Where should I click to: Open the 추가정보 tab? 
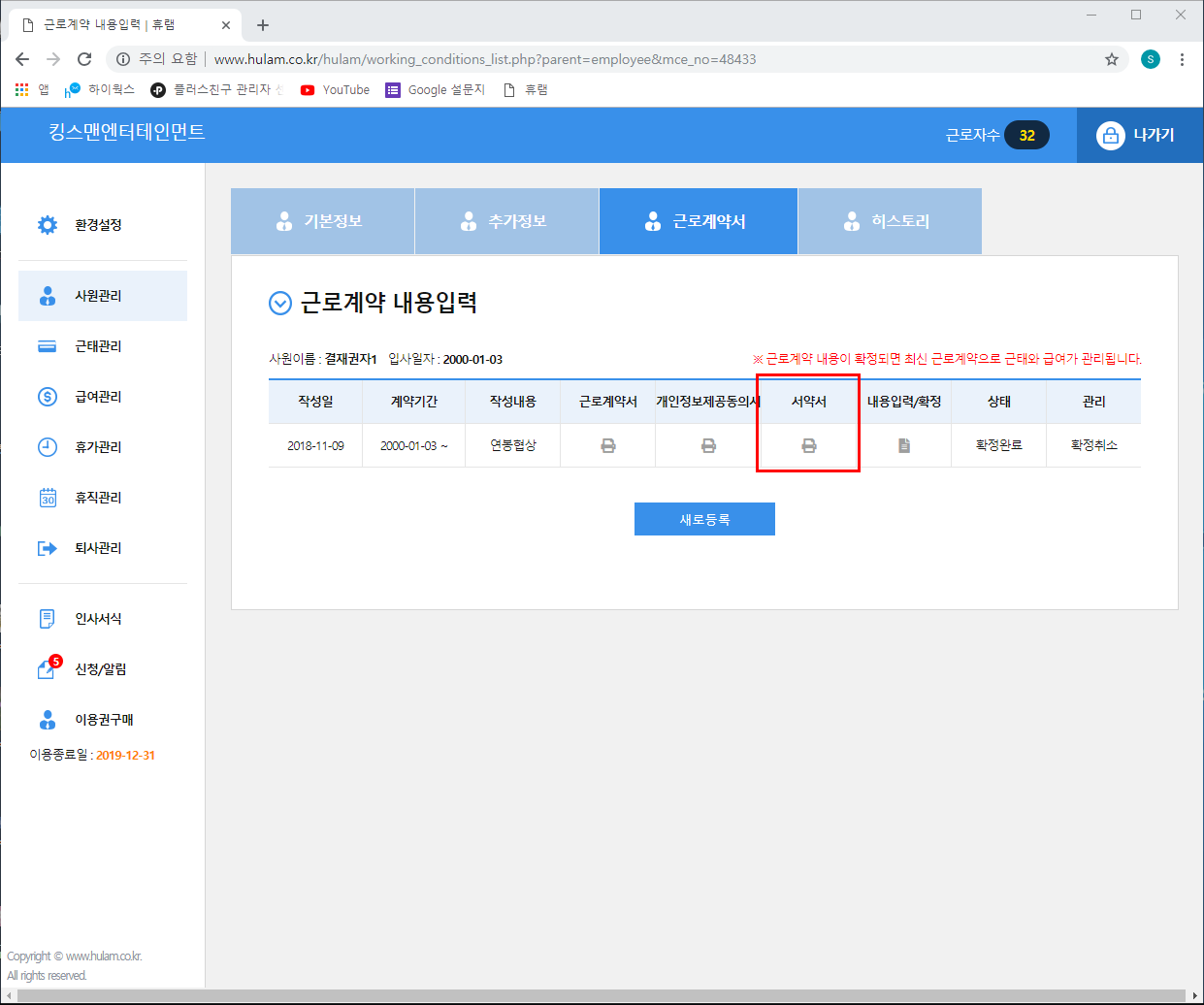[506, 221]
